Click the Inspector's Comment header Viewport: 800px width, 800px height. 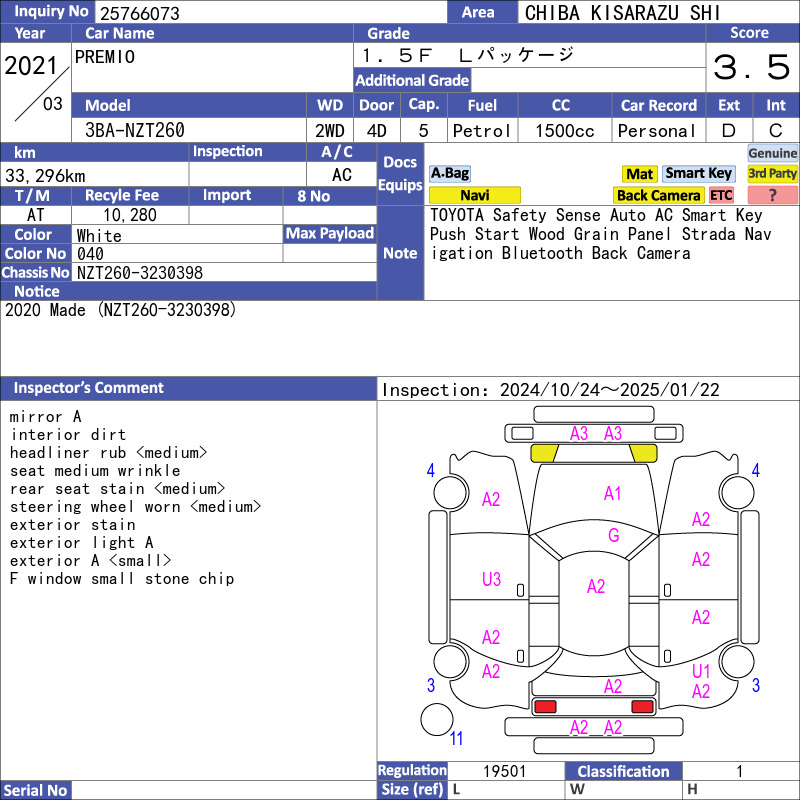(89, 388)
